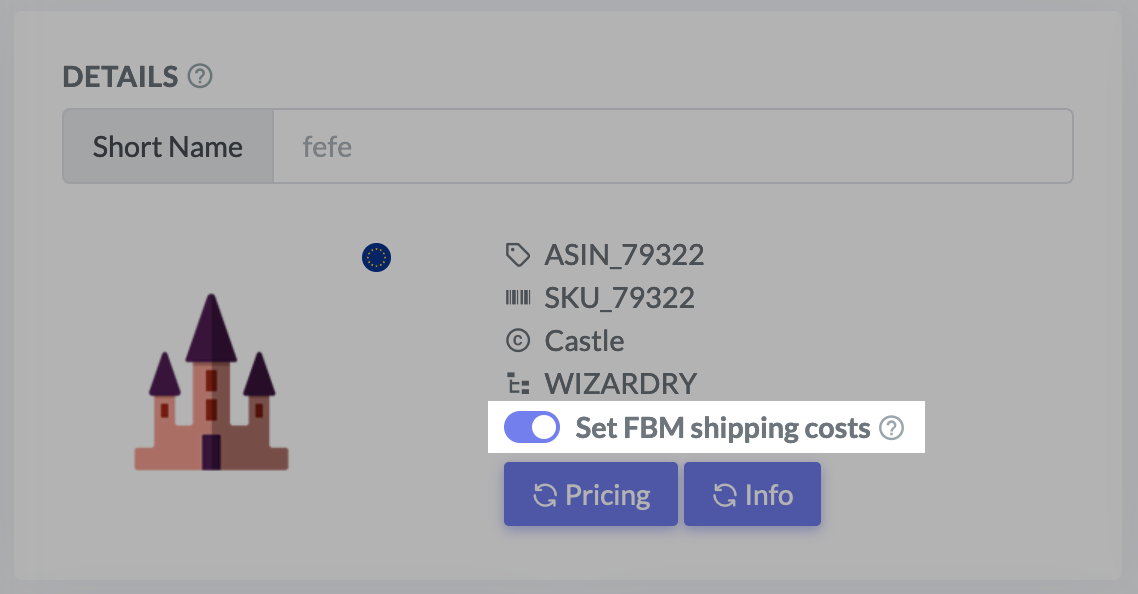Click the copyright brand icon beside Castle

517,341
